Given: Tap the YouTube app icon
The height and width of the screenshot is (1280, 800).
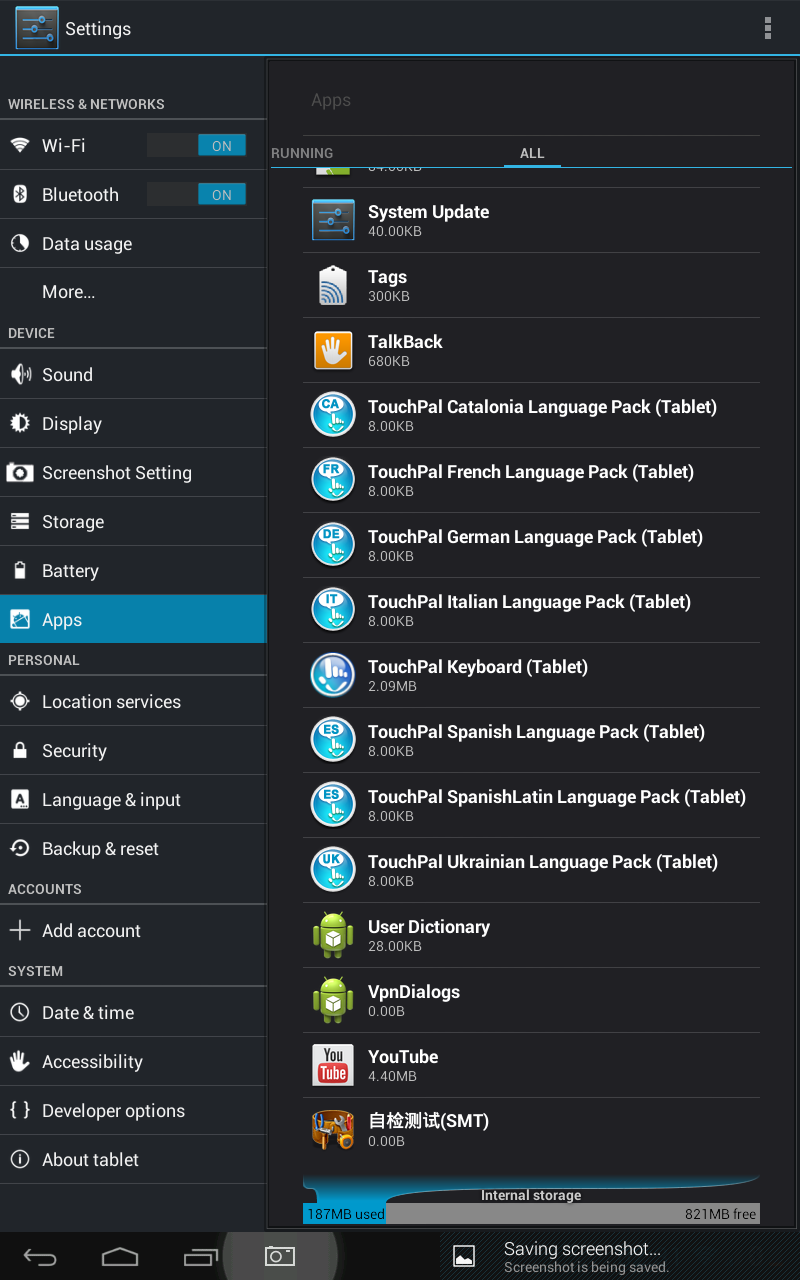Looking at the screenshot, I should [x=333, y=1065].
